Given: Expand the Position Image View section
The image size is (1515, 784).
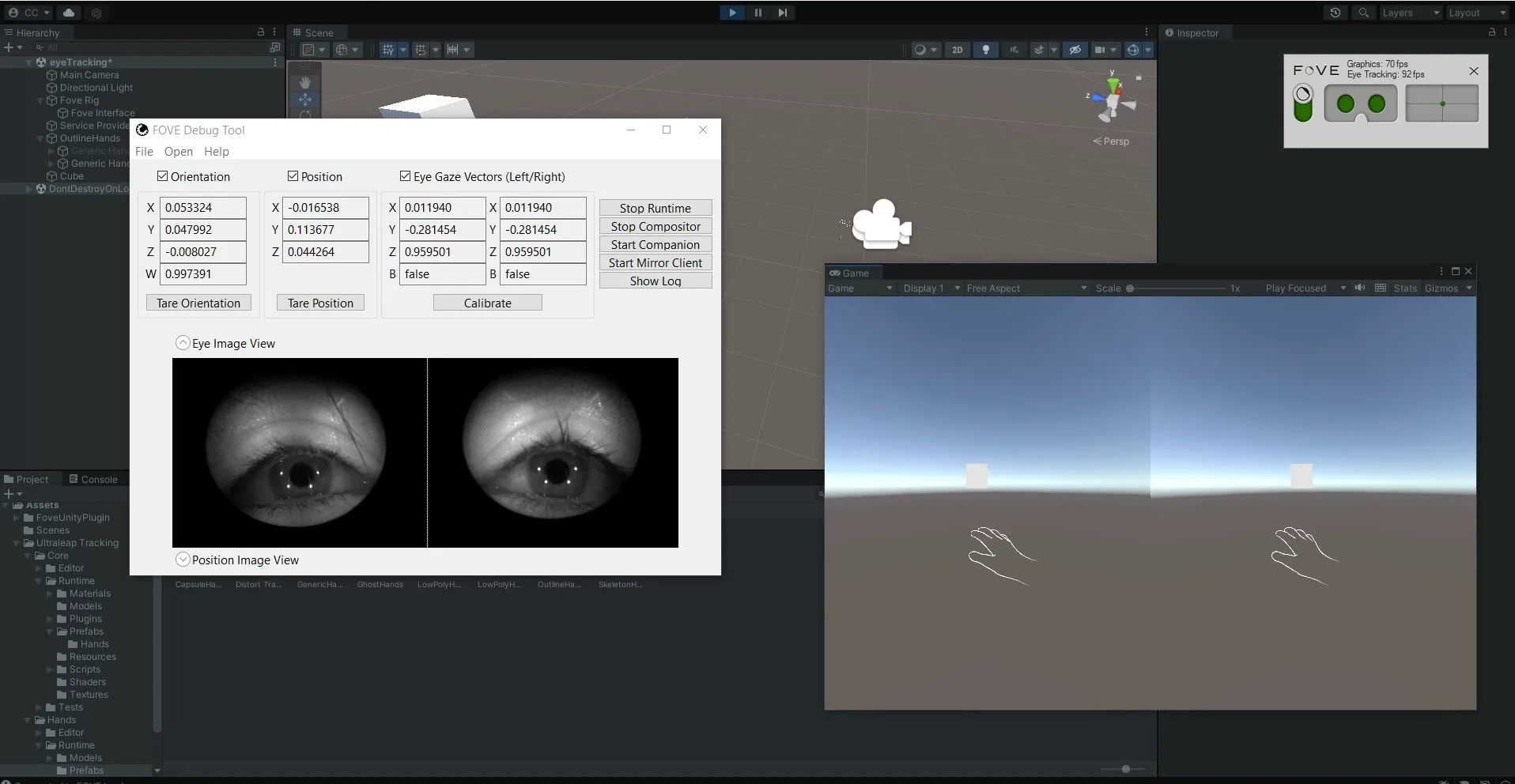Looking at the screenshot, I should click(183, 560).
